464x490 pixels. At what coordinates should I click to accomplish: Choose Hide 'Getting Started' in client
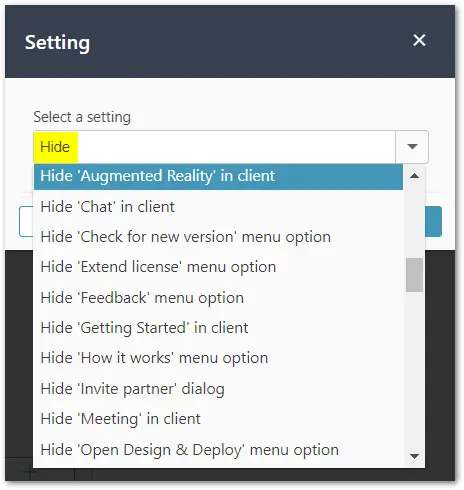click(218, 328)
